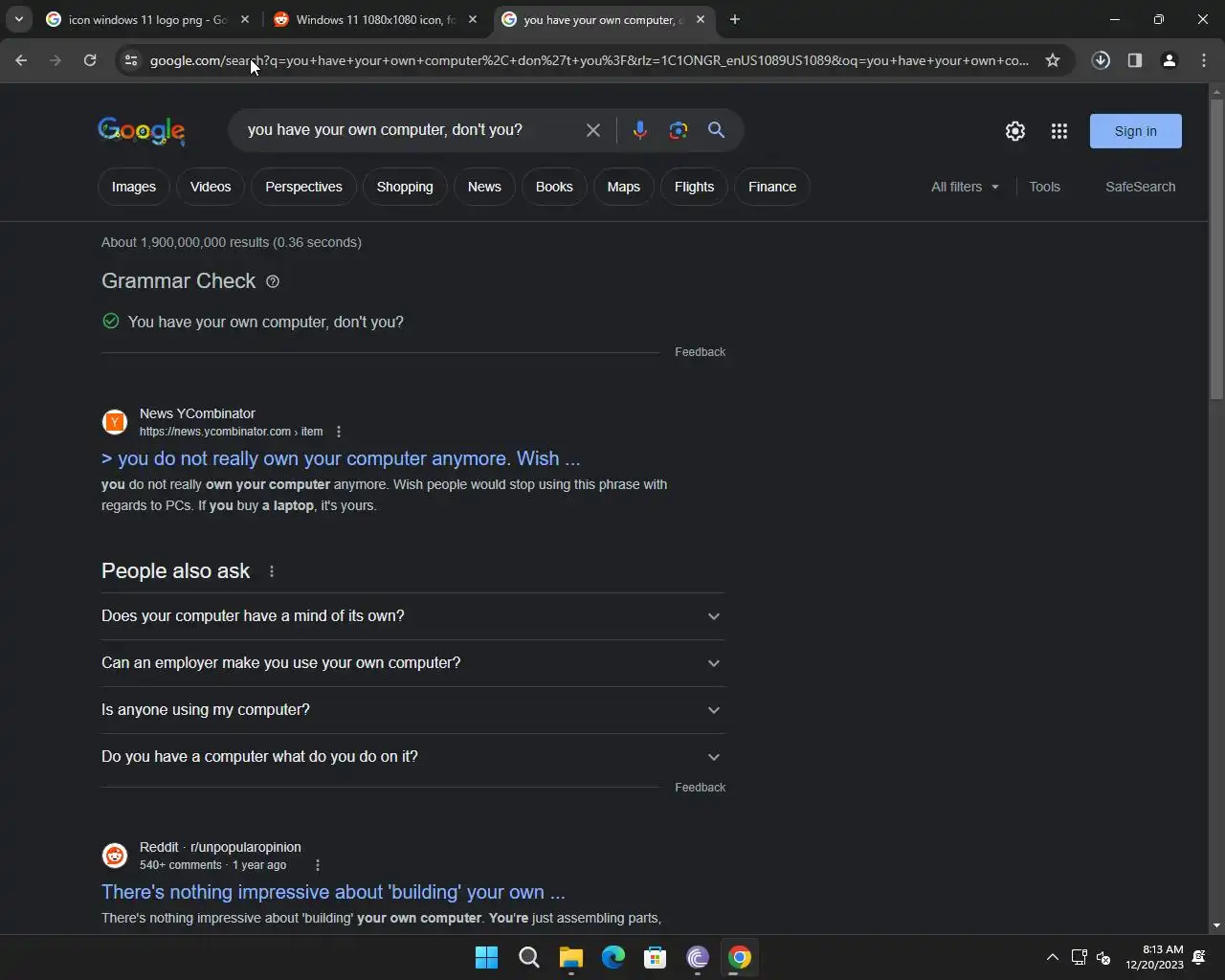1225x980 pixels.
Task: Open options for Reddit unpopularopinion result
Action: 318,865
